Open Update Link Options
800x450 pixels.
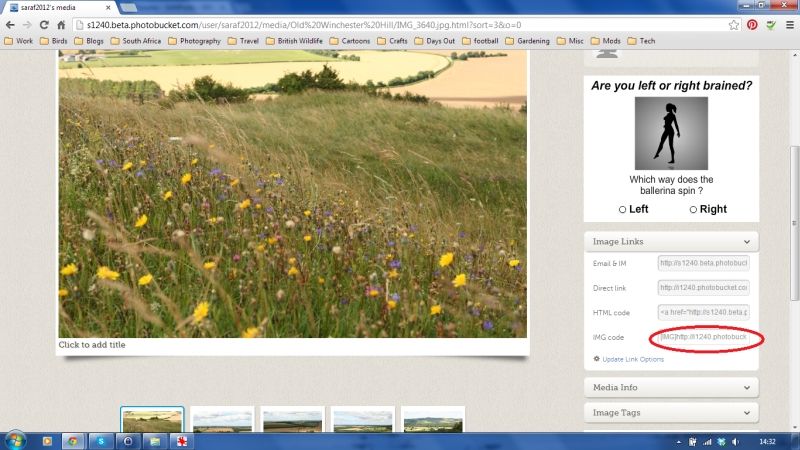pyautogui.click(x=633, y=359)
